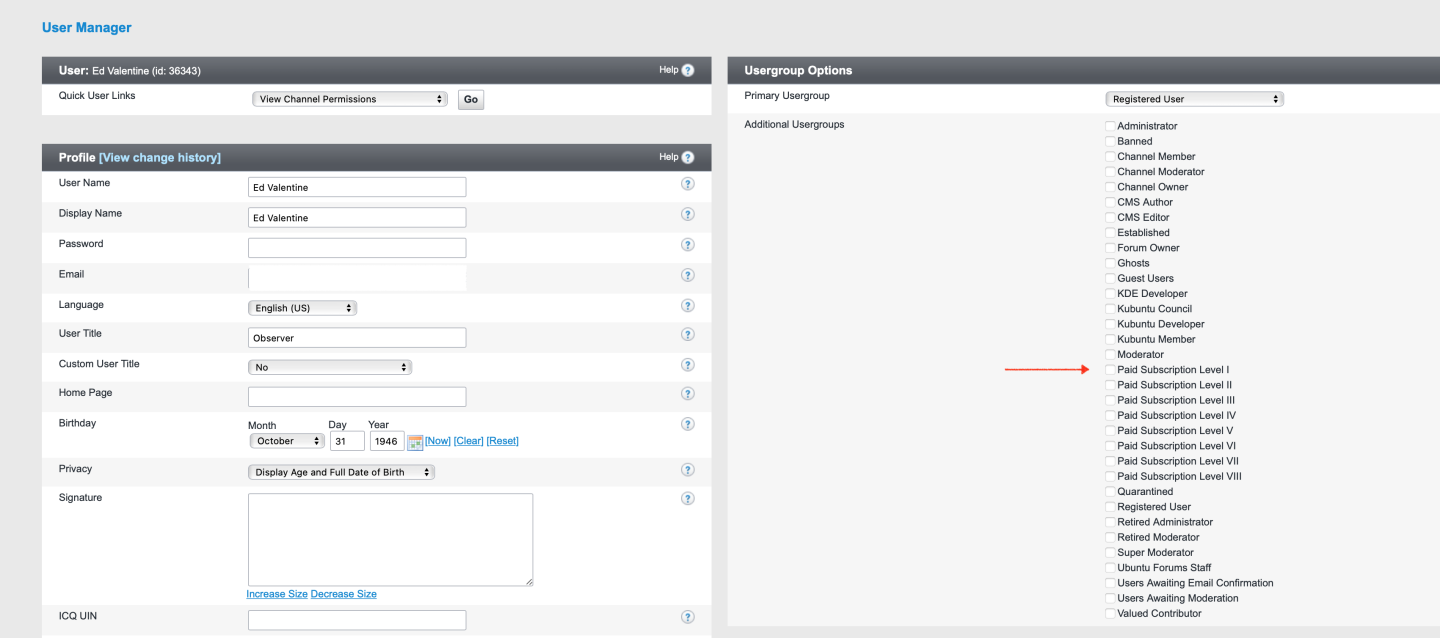The width and height of the screenshot is (1440, 638).
Task: Click the User Title field
Action: tap(357, 338)
